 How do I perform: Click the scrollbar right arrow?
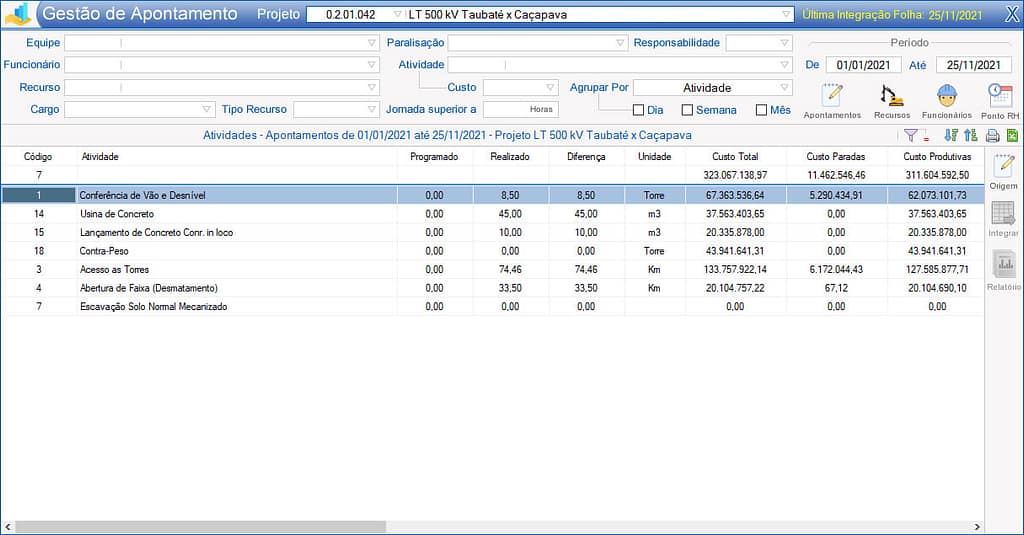coord(977,527)
